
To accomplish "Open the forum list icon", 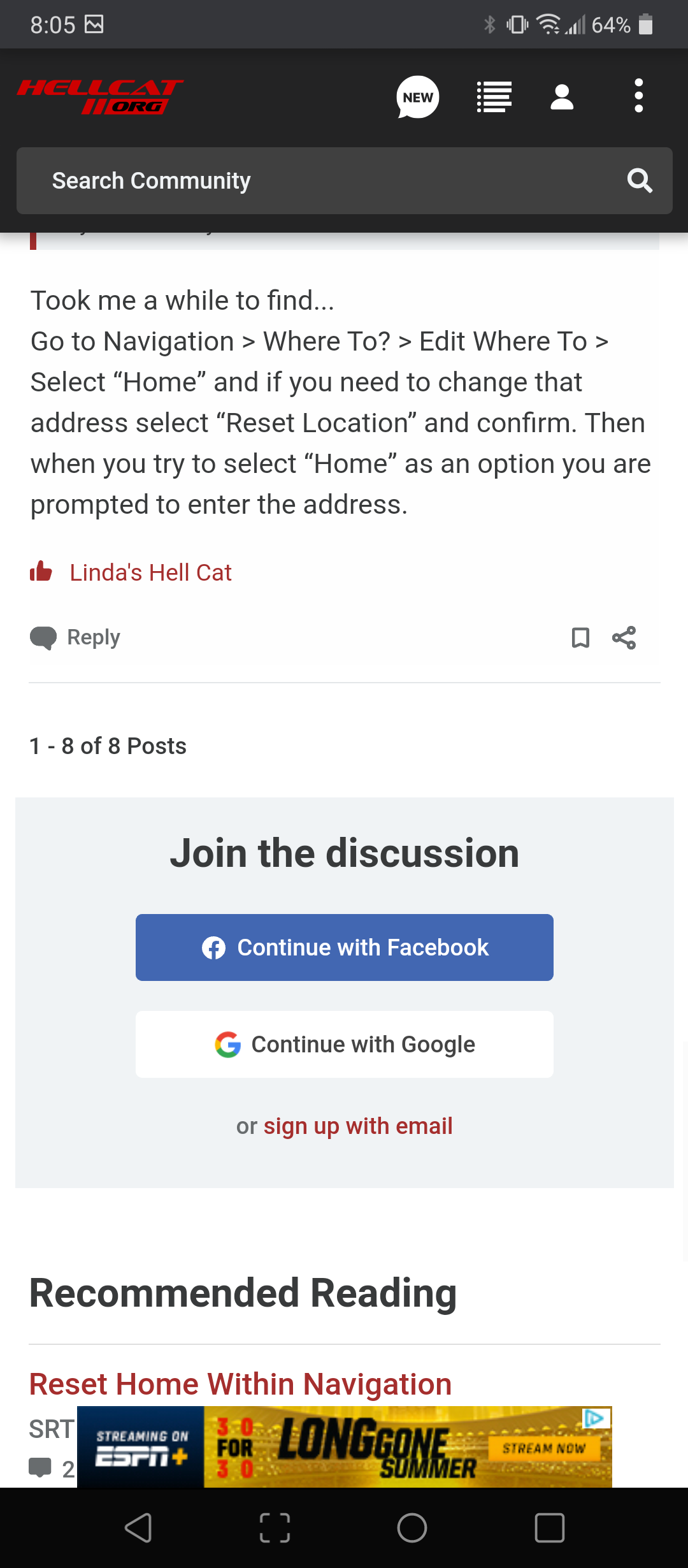I will point(494,97).
